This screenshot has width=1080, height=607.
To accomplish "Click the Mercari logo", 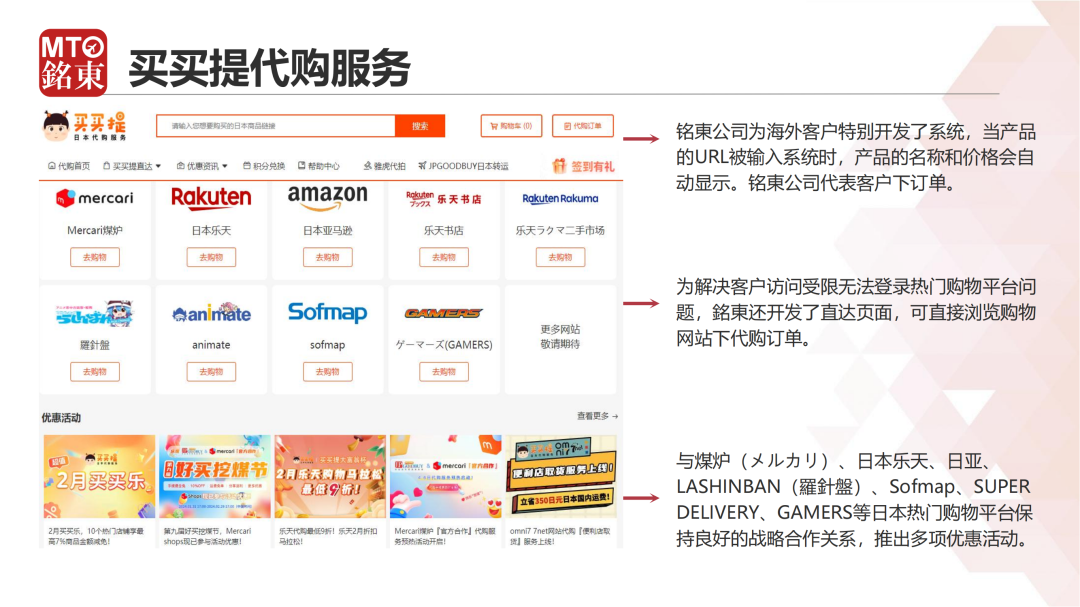I will tap(94, 198).
